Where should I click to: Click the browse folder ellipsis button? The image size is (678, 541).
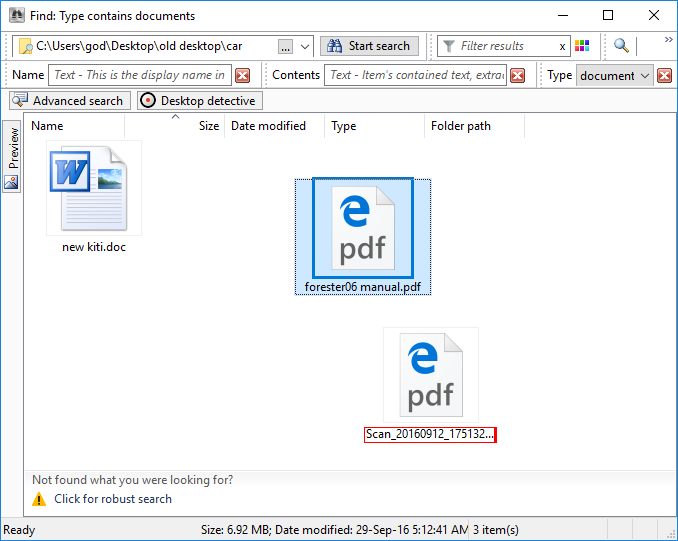pyautogui.click(x=285, y=46)
